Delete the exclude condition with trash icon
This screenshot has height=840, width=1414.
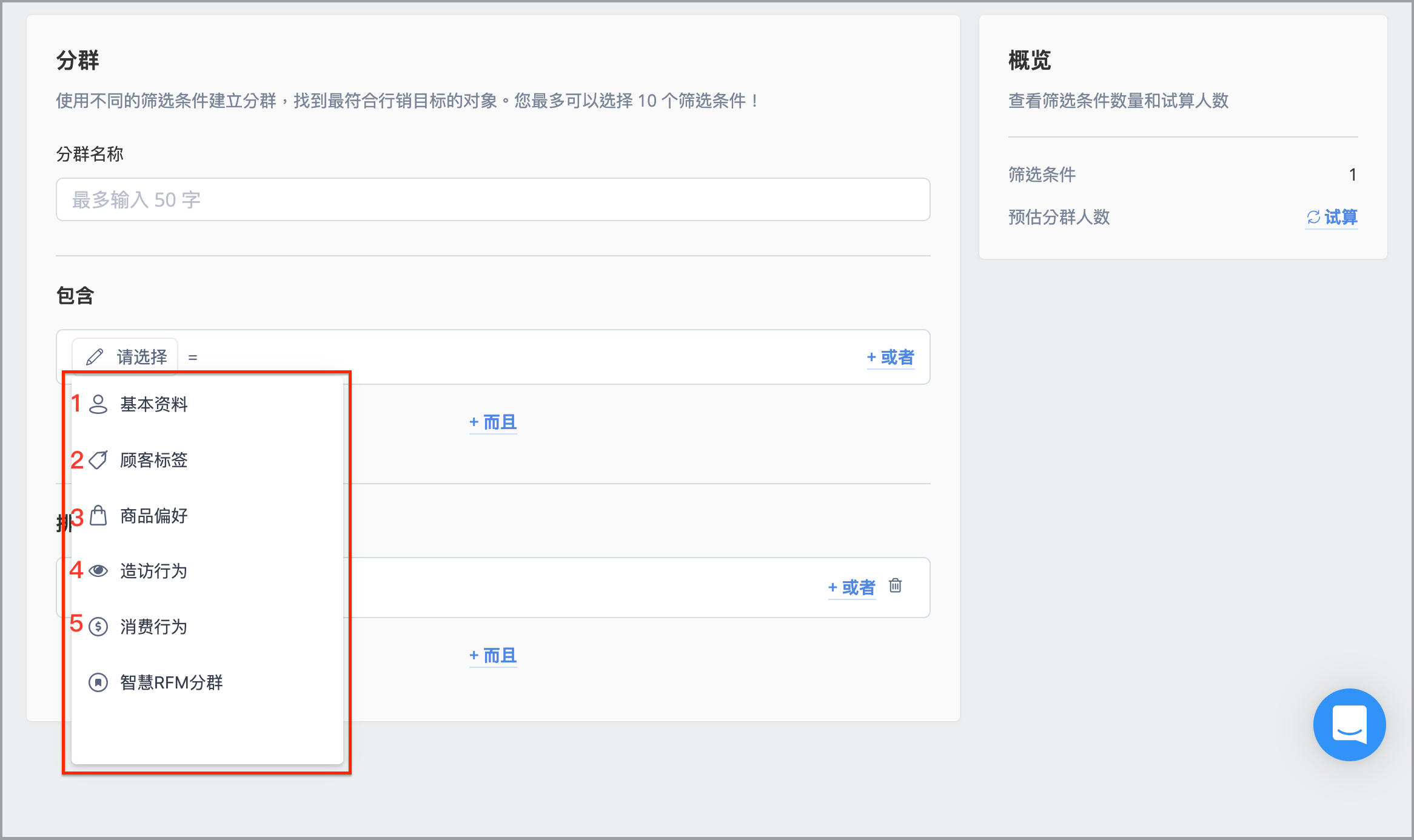(896, 585)
